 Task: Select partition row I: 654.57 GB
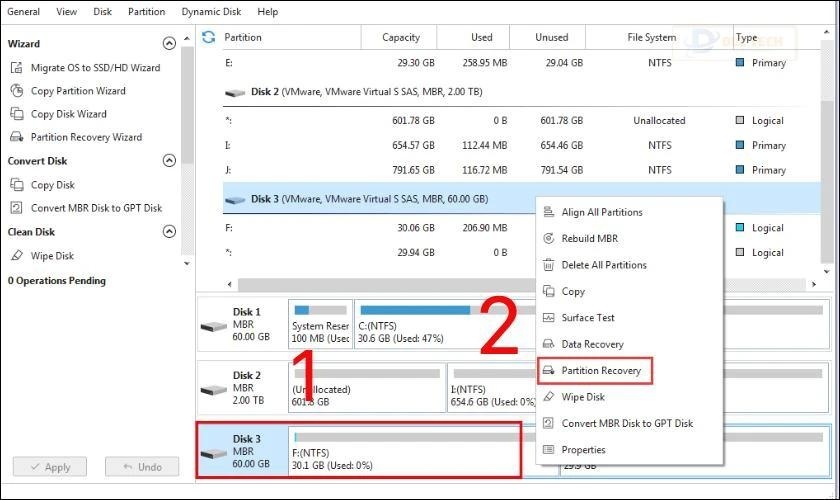point(521,145)
